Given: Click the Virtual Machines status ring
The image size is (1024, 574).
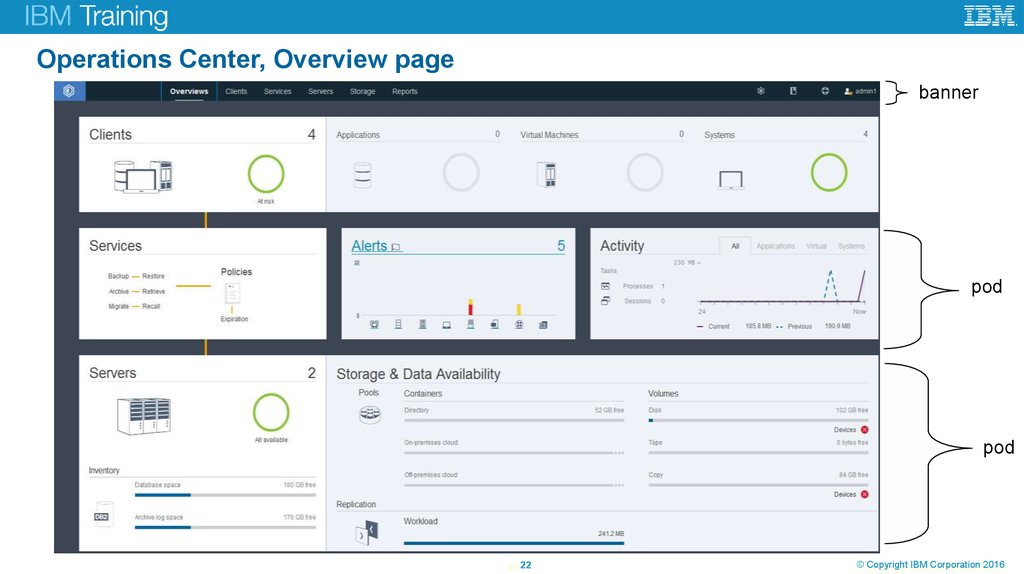Looking at the screenshot, I should point(645,172).
